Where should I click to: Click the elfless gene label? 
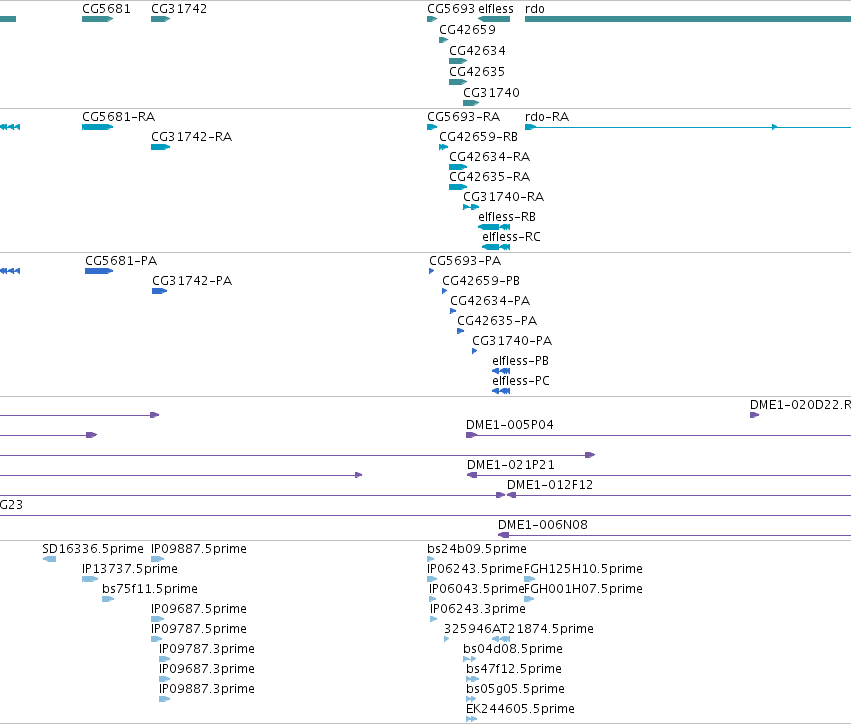click(x=496, y=9)
